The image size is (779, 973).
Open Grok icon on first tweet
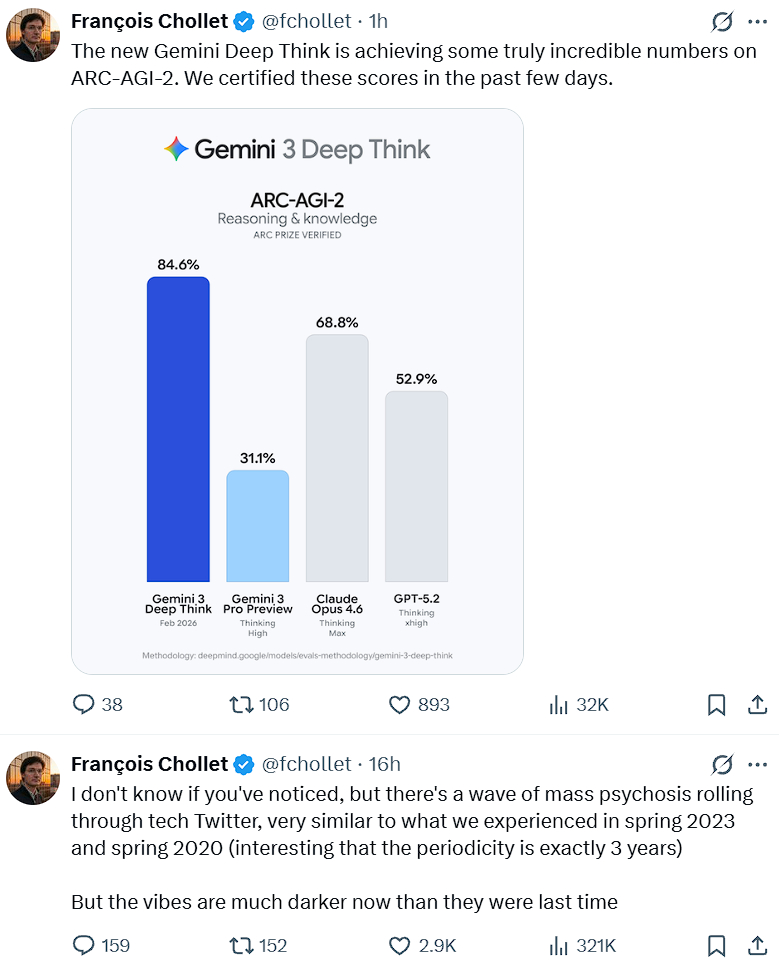[x=722, y=23]
